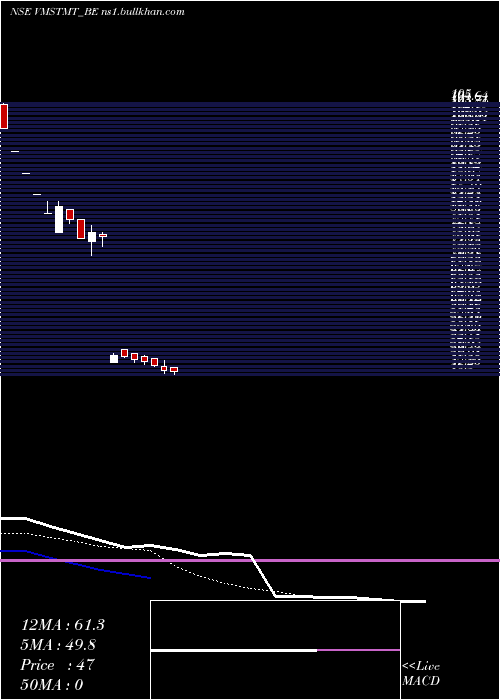Select the 5MA : 49.8 readout
The width and height of the screenshot is (500, 700).
pyautogui.click(x=58, y=645)
